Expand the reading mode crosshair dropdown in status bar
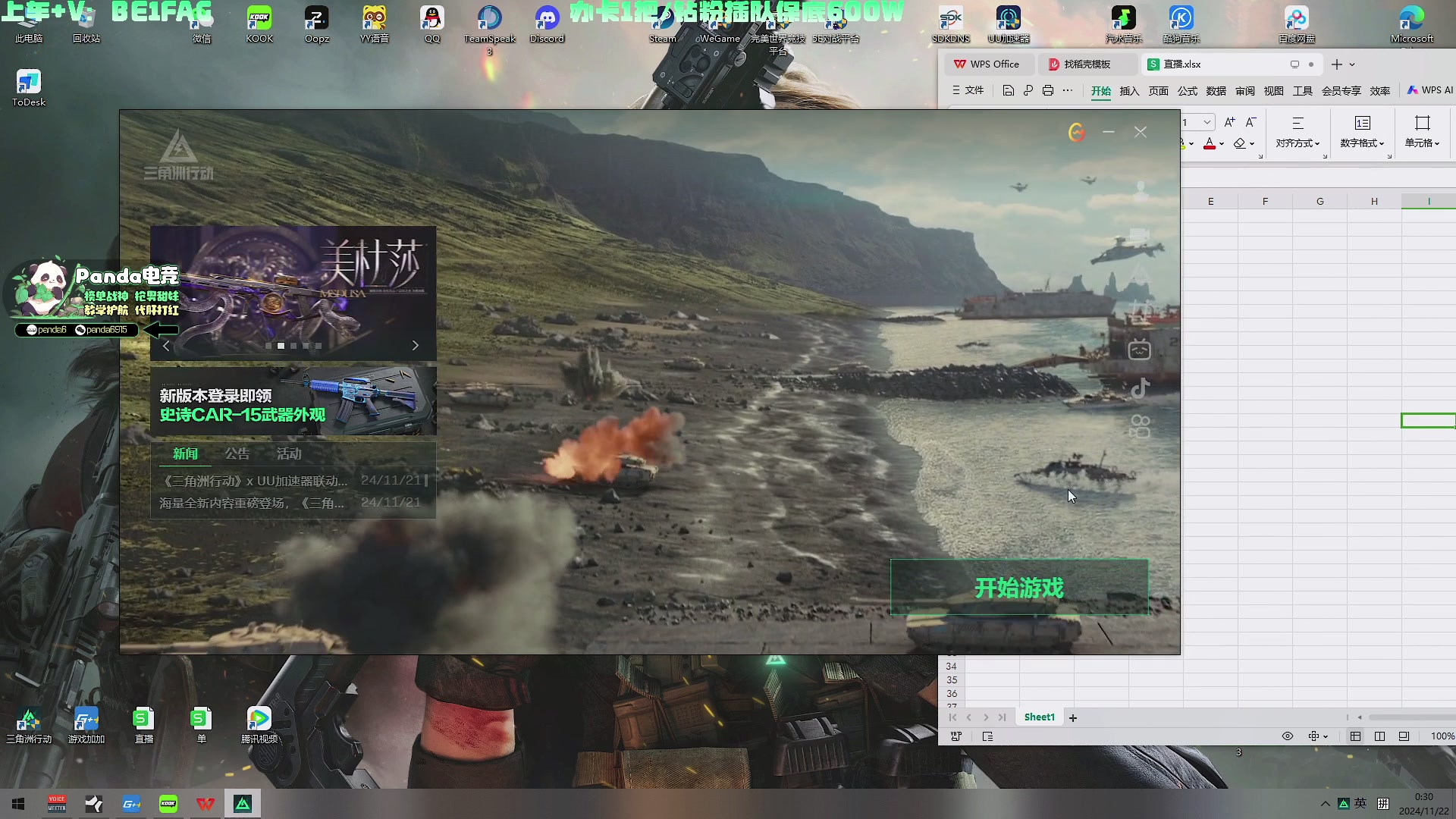The image size is (1456, 819). (x=1318, y=736)
